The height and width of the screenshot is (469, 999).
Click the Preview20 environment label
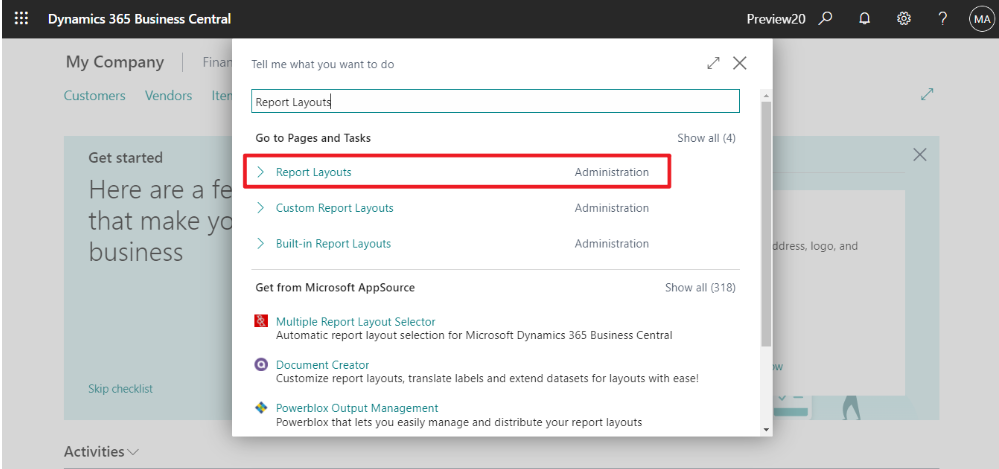point(776,19)
